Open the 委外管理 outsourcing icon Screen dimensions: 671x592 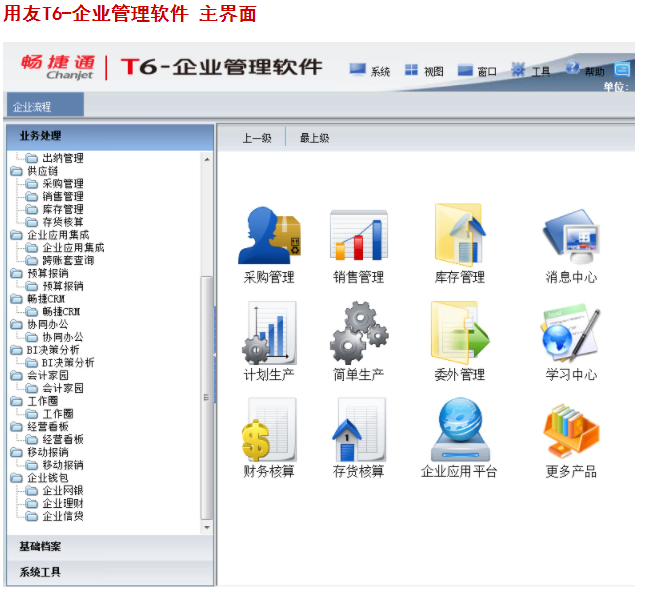click(x=460, y=333)
